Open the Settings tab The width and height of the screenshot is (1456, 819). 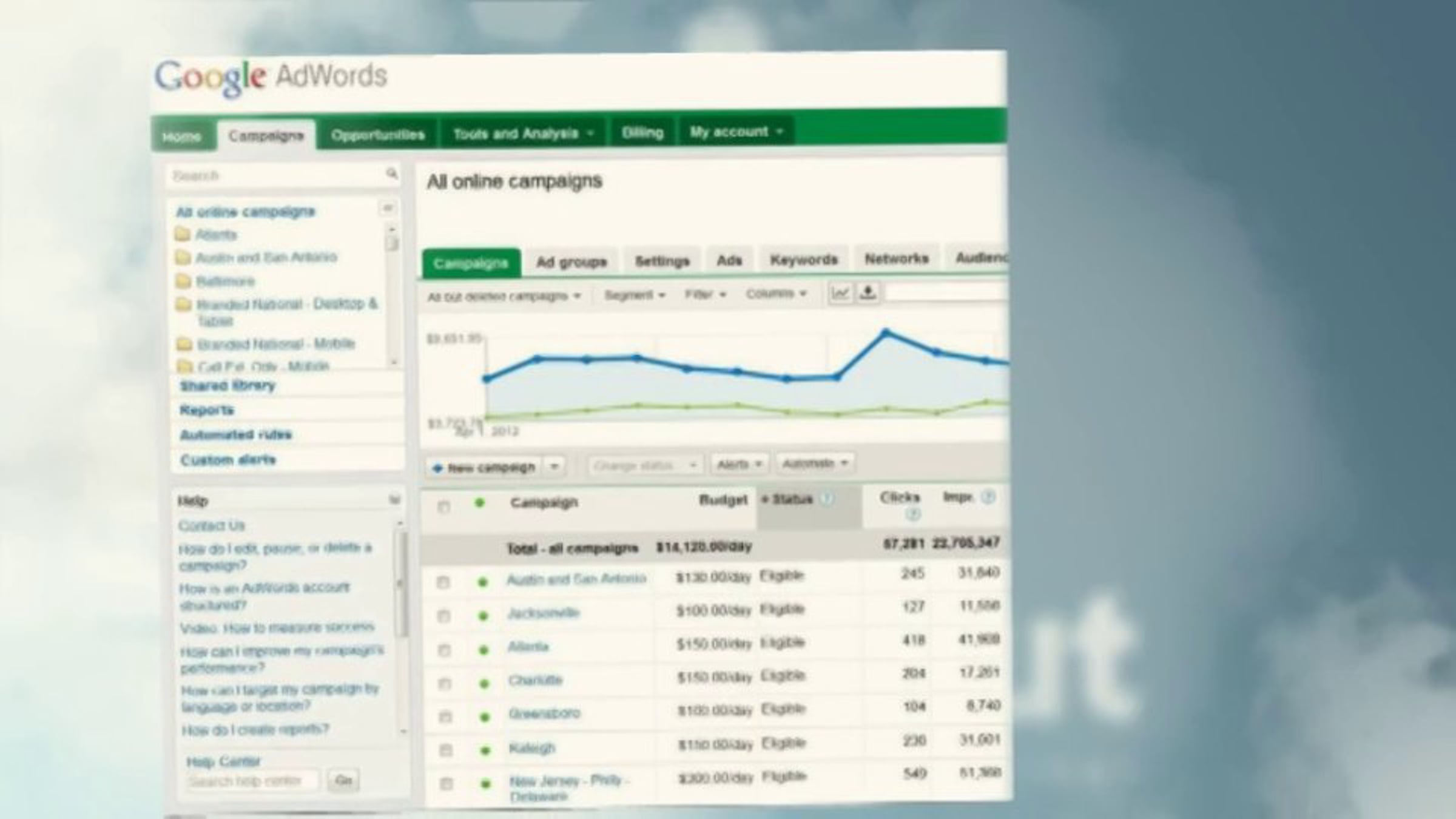point(662,261)
